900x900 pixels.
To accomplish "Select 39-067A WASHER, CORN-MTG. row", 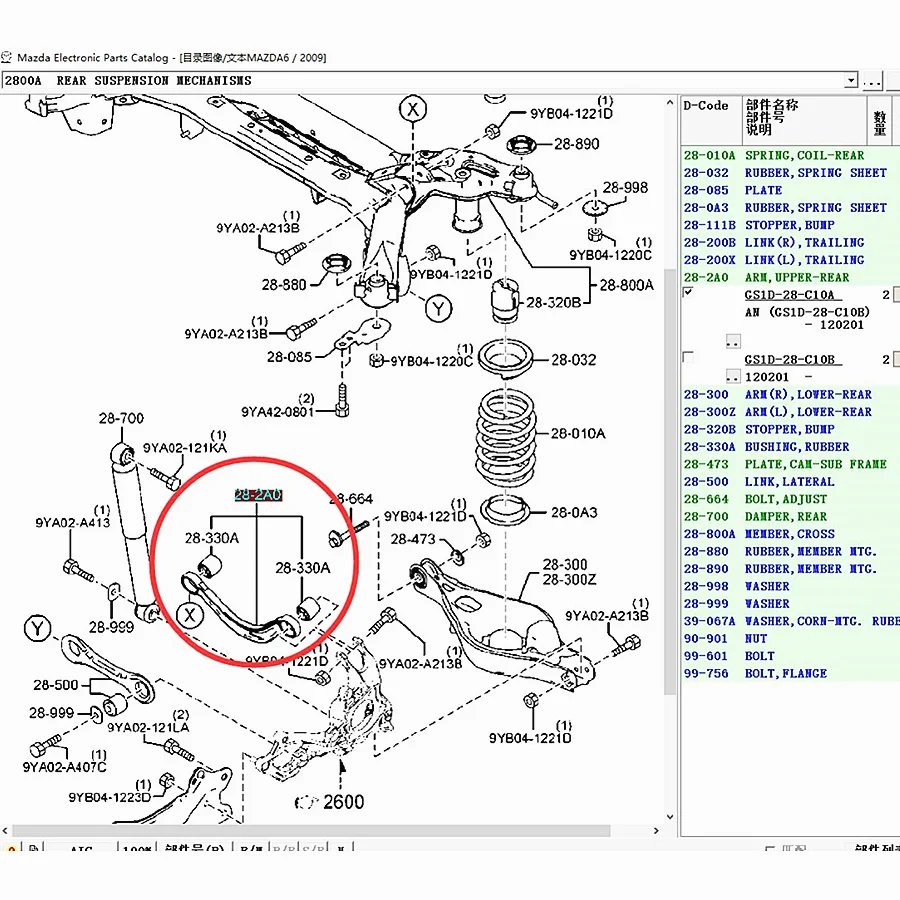I will click(x=790, y=622).
